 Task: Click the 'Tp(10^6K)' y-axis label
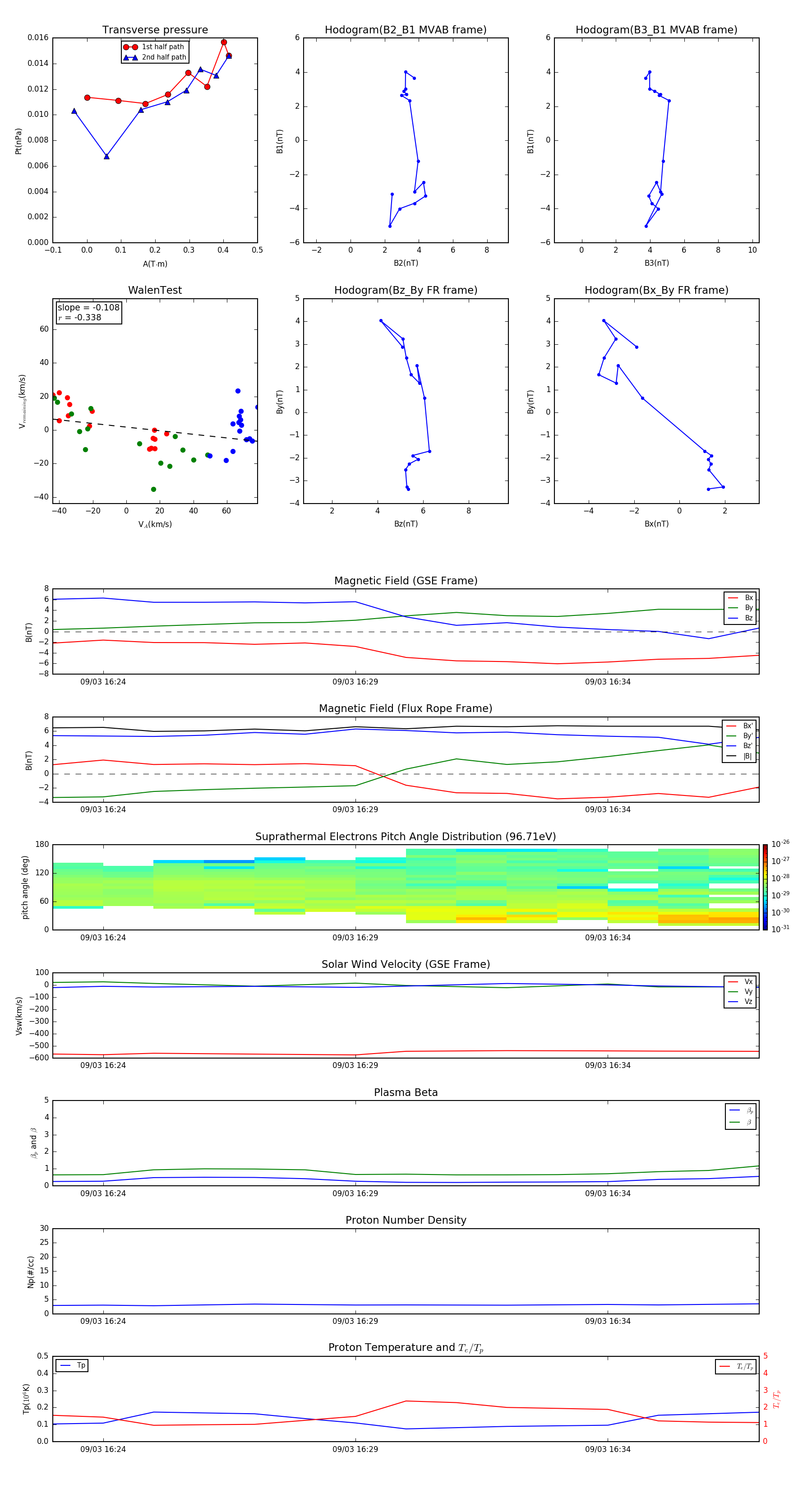[x=26, y=1399]
